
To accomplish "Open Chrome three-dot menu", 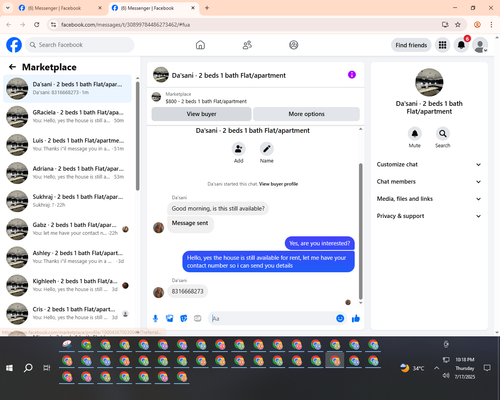I will pyautogui.click(x=491, y=25).
